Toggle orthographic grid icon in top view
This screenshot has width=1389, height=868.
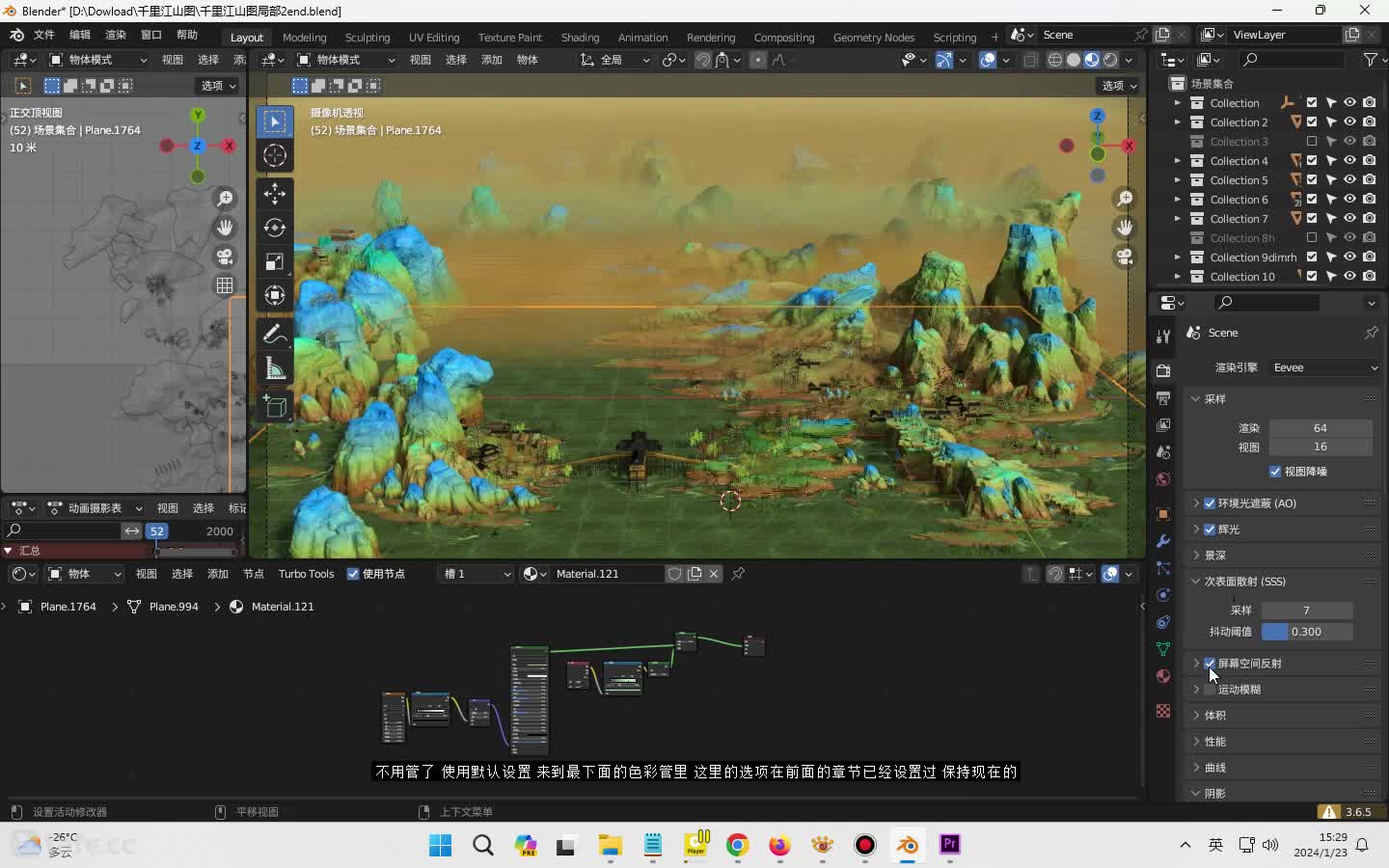pyautogui.click(x=225, y=285)
